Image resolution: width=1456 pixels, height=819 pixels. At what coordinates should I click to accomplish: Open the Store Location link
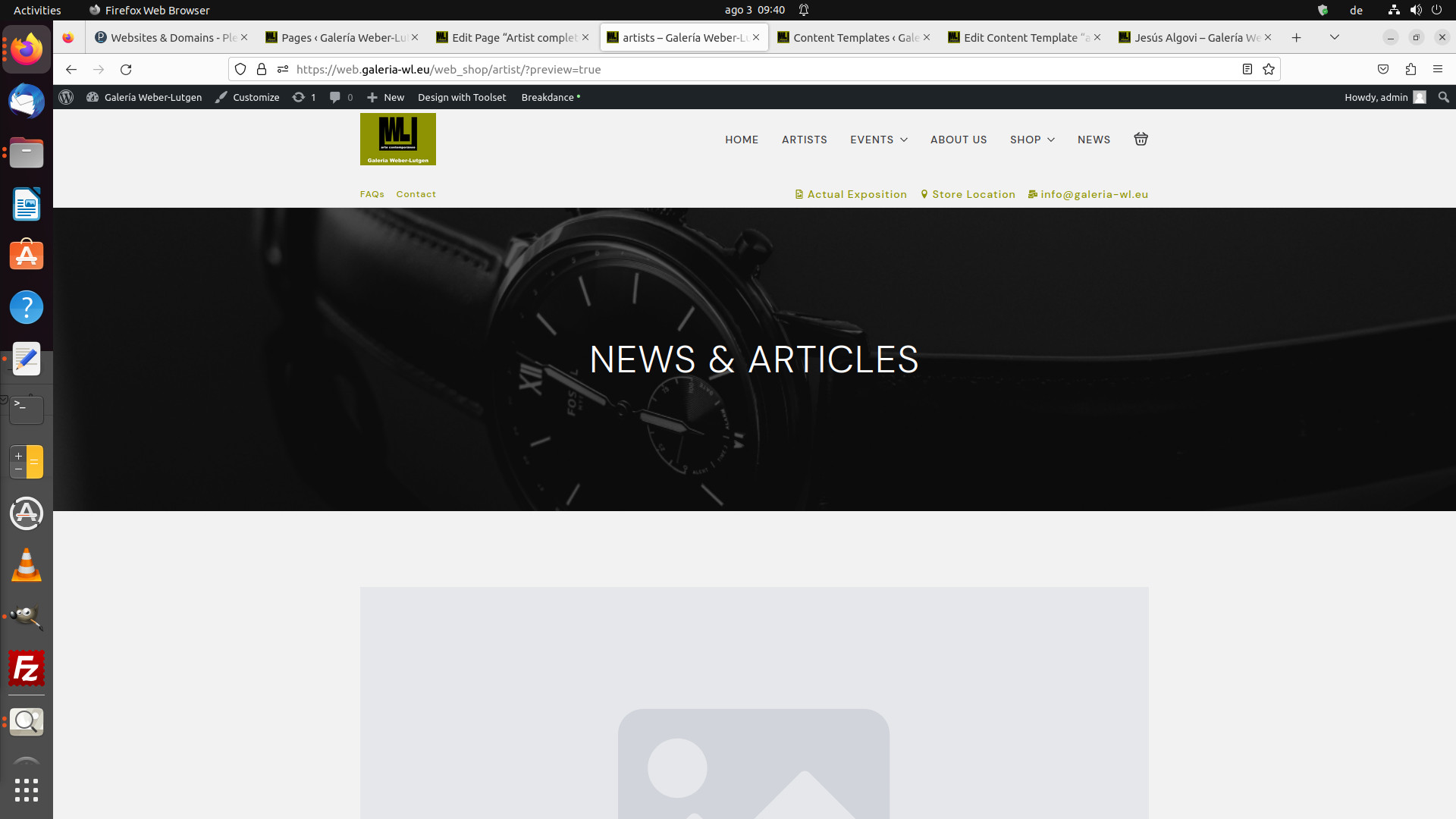[968, 194]
